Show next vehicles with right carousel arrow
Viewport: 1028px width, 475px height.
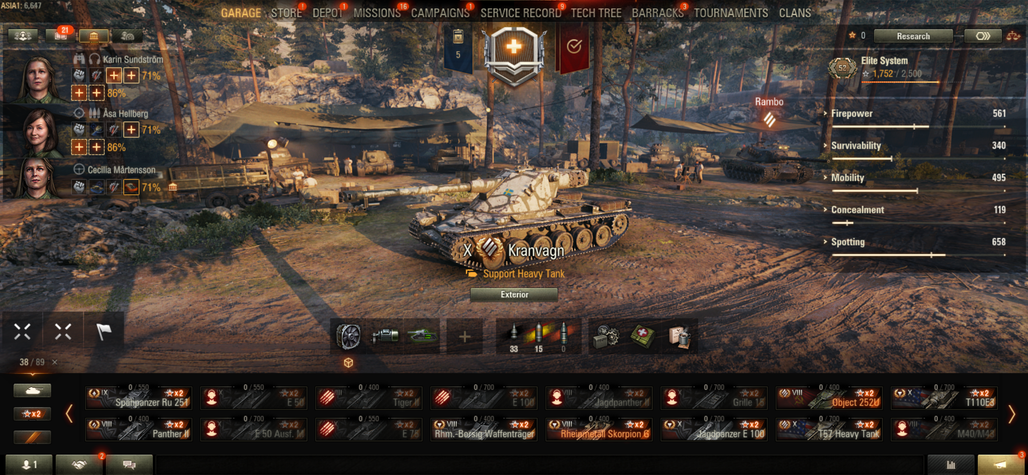(x=1011, y=413)
